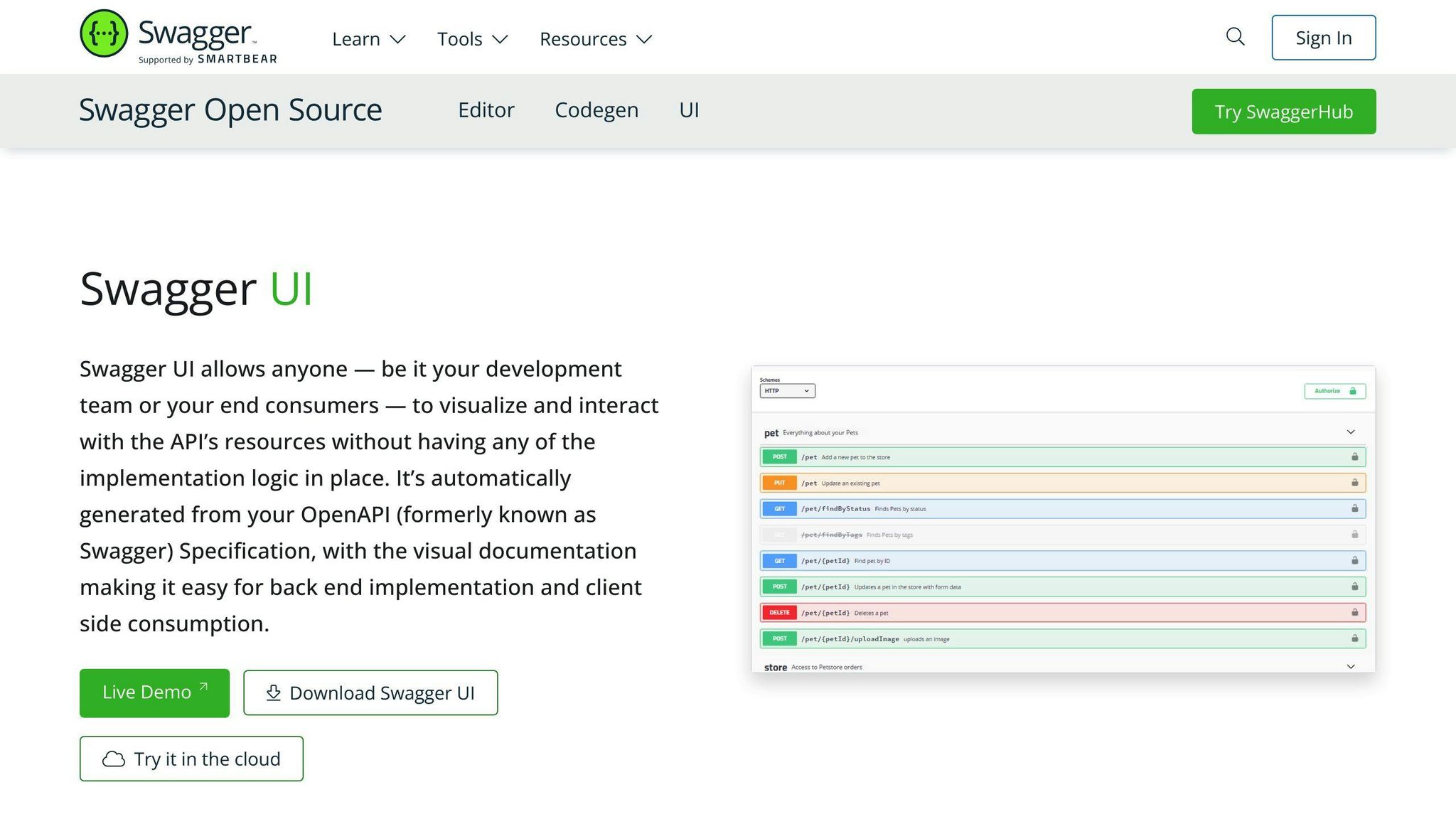The width and height of the screenshot is (1456, 819).
Task: Click the padlock on the Authorize button
Action: [1354, 391]
